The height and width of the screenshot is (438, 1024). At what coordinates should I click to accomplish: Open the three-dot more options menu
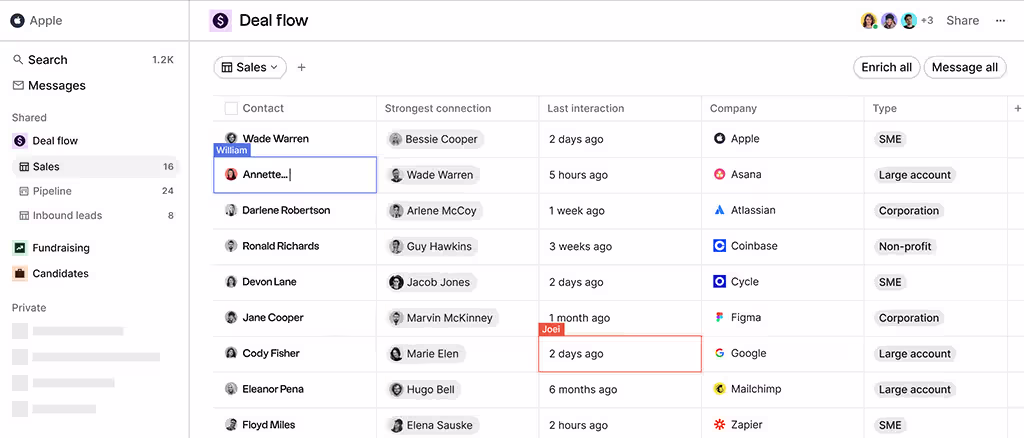click(1000, 21)
